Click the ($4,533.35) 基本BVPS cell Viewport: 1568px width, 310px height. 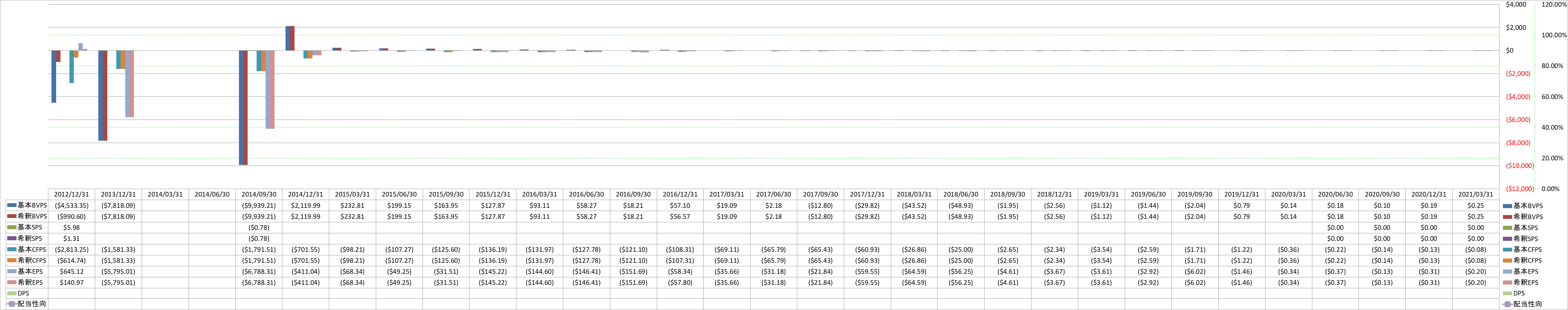pyautogui.click(x=72, y=206)
